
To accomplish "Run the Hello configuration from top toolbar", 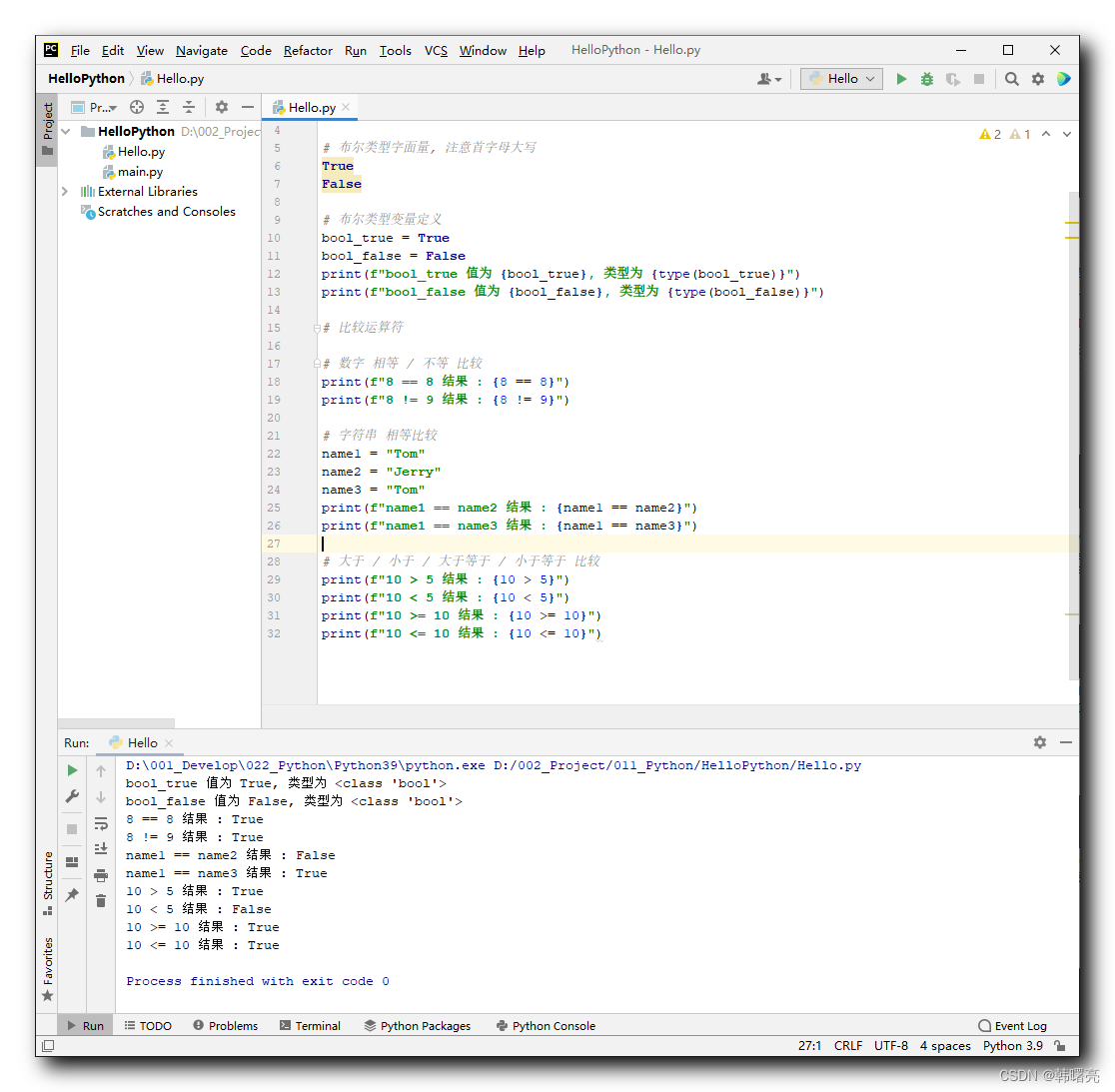I will pyautogui.click(x=901, y=79).
